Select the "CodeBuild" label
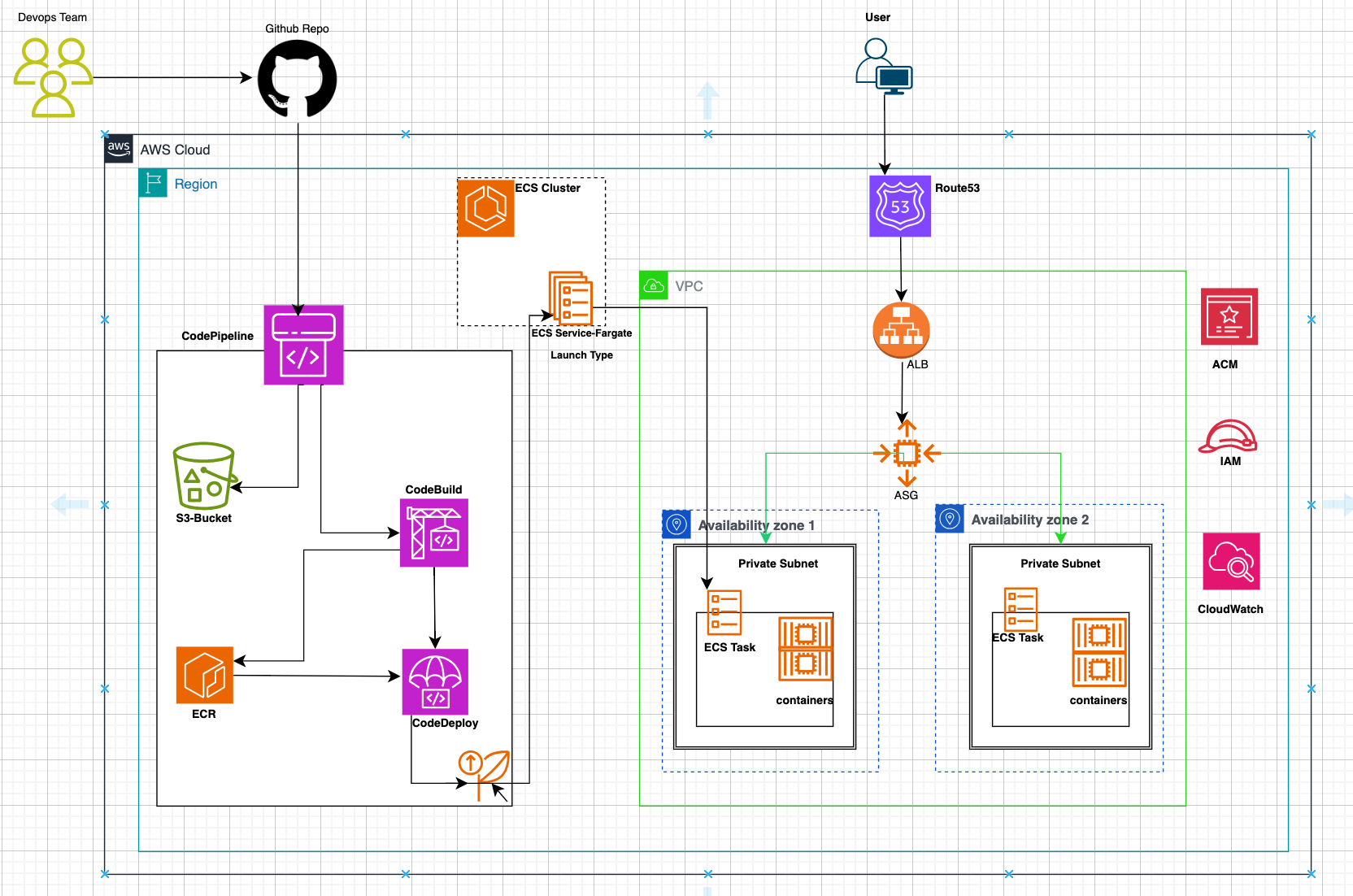 click(x=433, y=489)
